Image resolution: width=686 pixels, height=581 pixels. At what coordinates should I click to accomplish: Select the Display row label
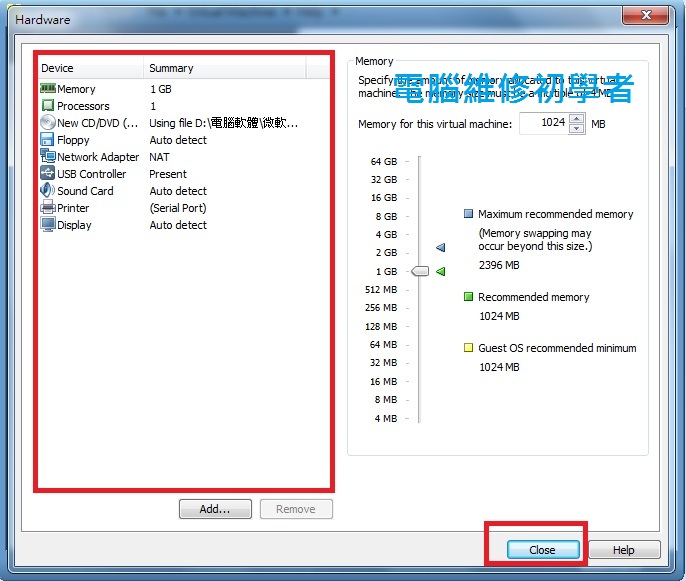click(x=74, y=225)
